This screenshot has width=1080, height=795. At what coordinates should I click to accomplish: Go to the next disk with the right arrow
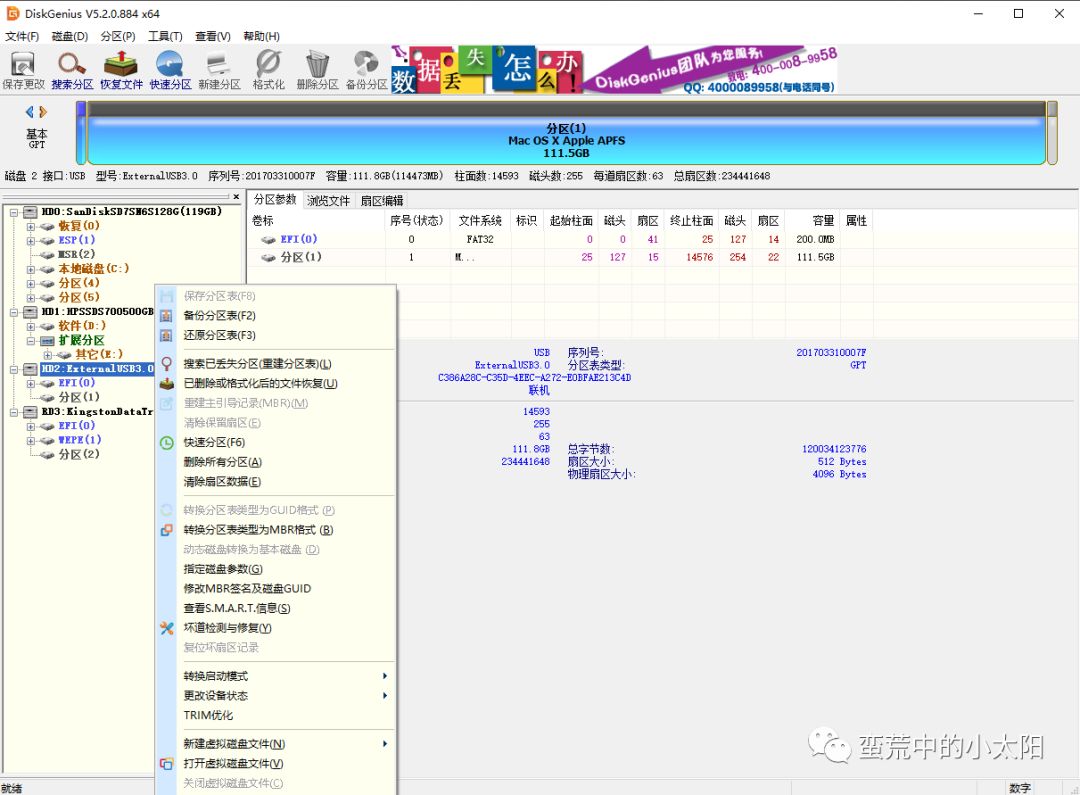43,112
